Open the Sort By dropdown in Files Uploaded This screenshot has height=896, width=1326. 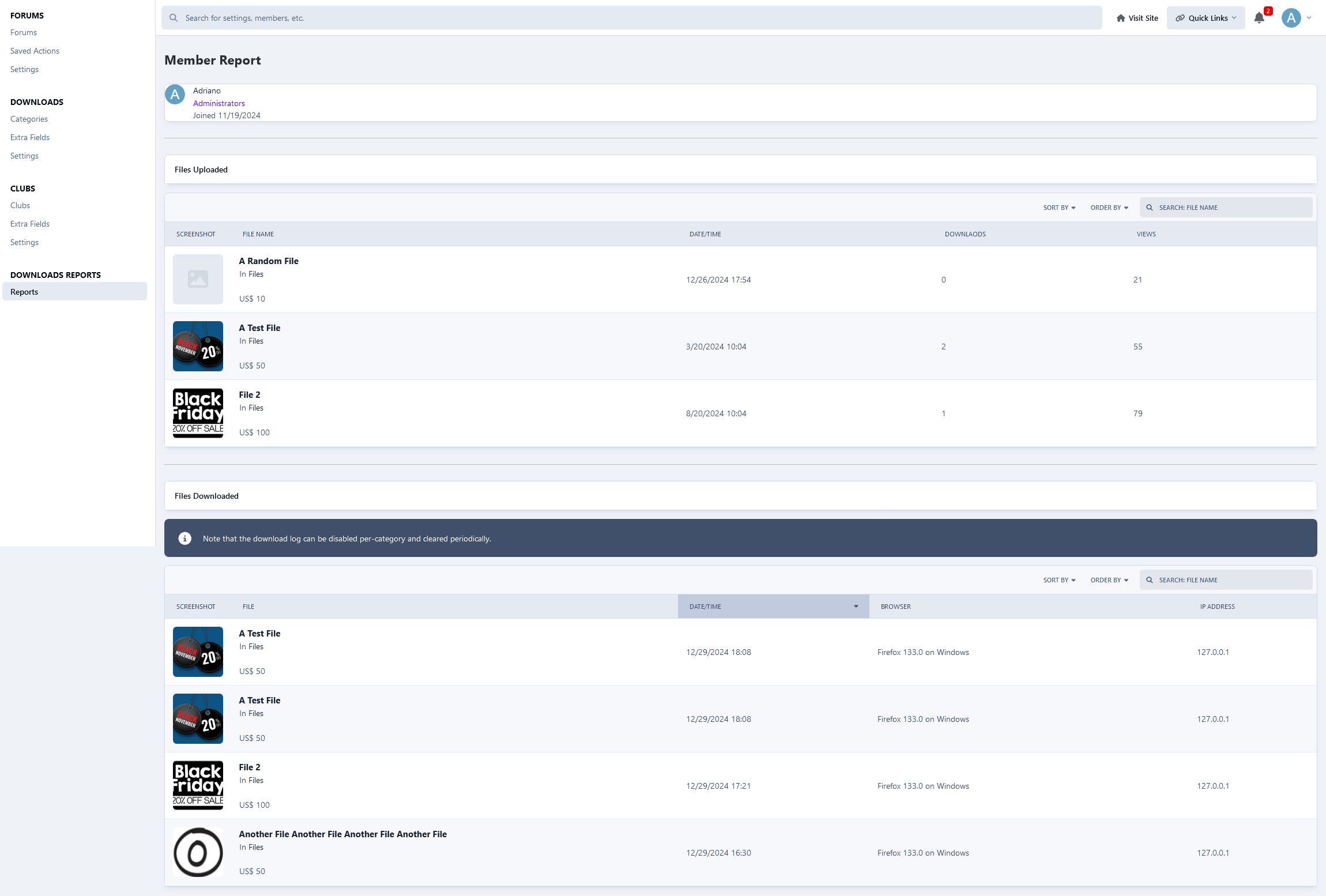[1059, 208]
